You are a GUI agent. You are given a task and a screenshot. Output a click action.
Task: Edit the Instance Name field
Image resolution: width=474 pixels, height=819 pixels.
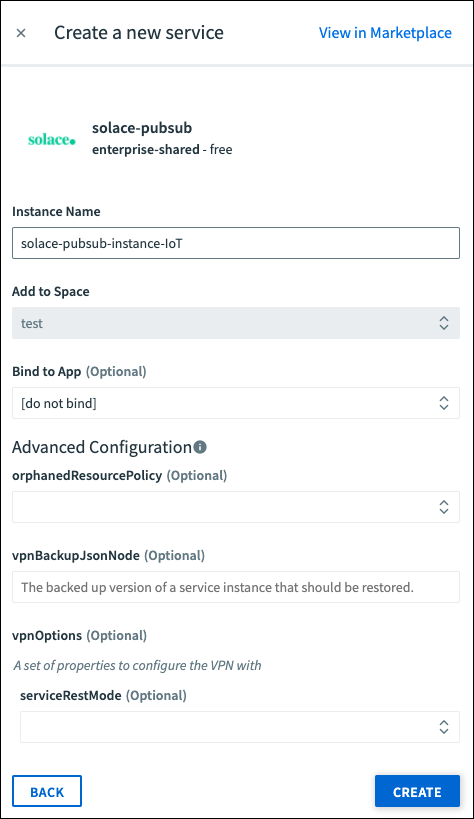point(236,243)
